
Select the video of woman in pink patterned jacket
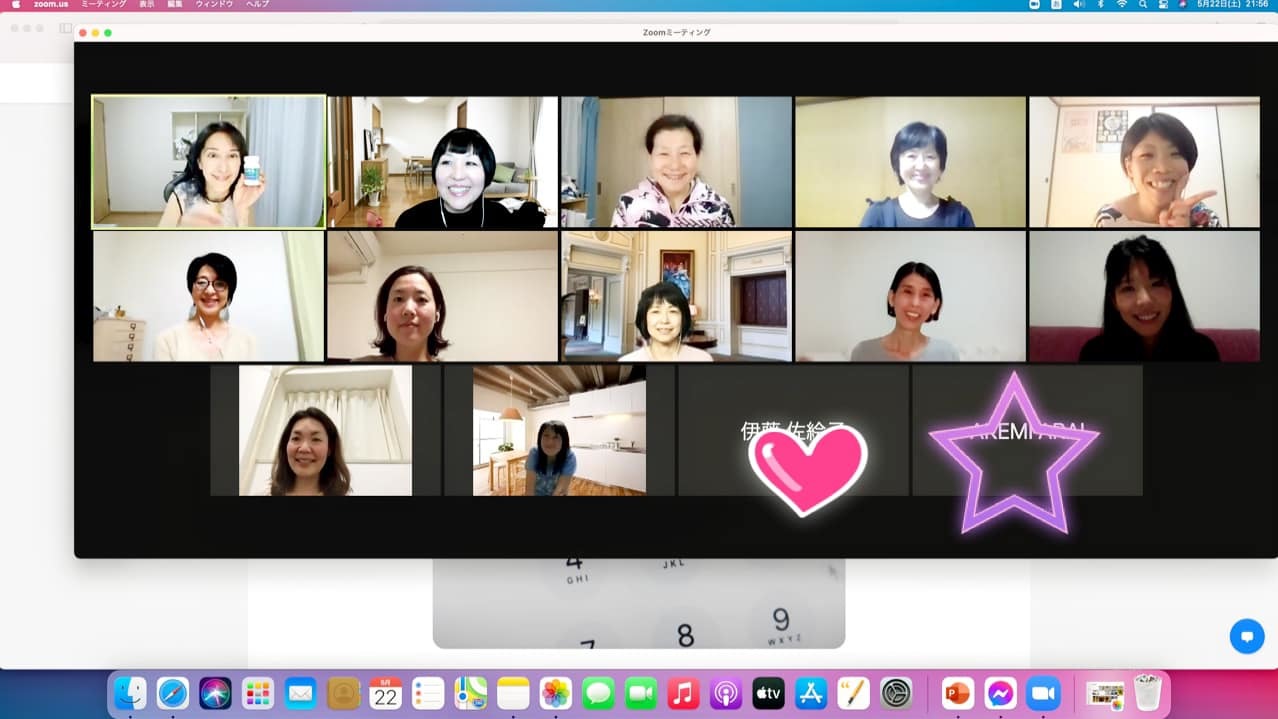pos(676,162)
